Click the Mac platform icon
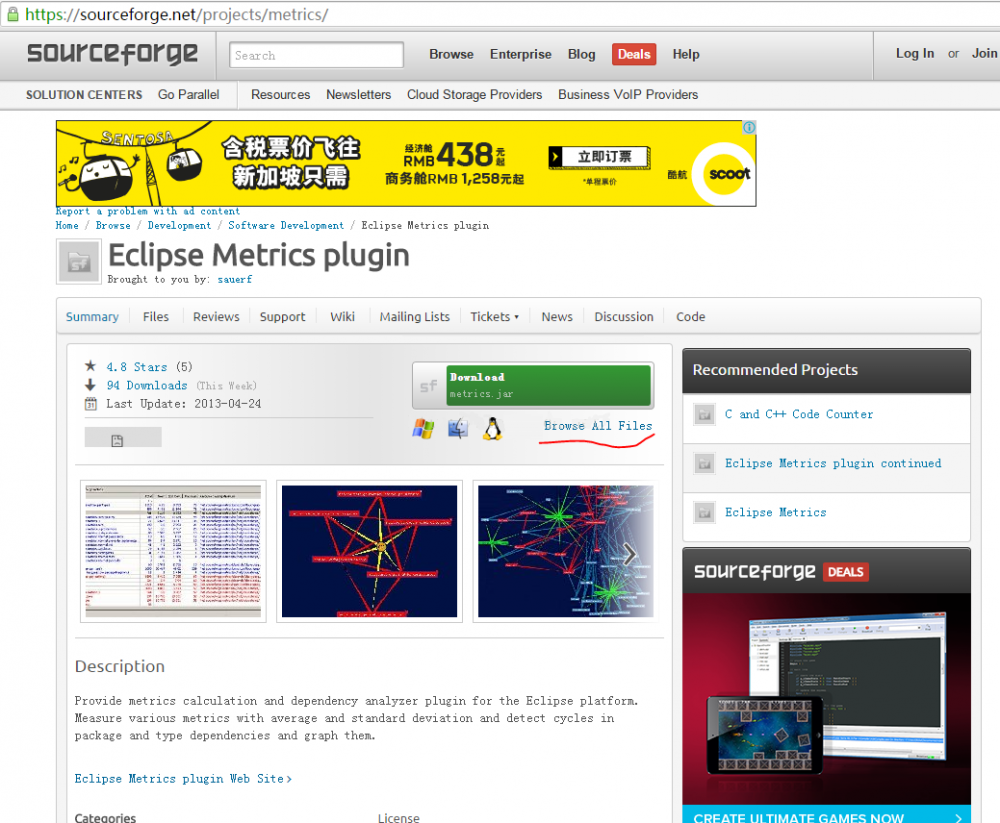1000x823 pixels. point(458,429)
